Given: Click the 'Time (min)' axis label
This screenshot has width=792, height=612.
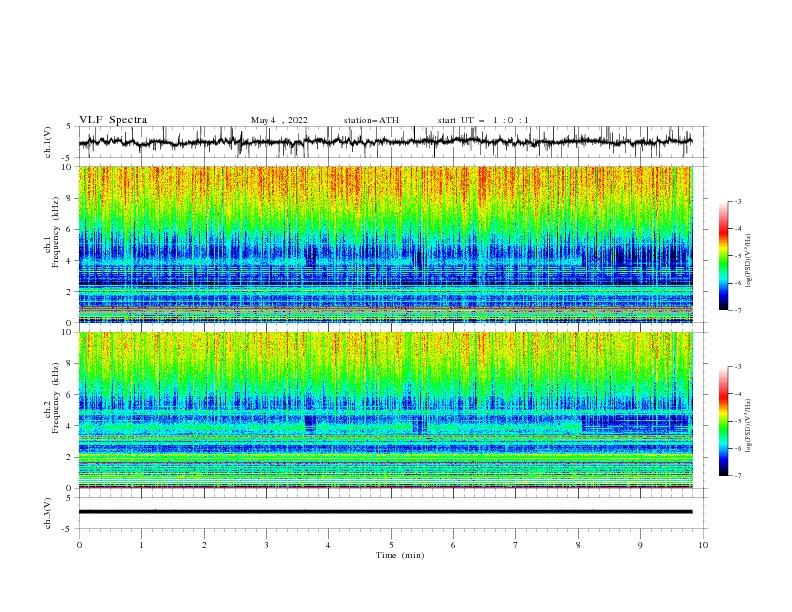Looking at the screenshot, I should [x=400, y=555].
